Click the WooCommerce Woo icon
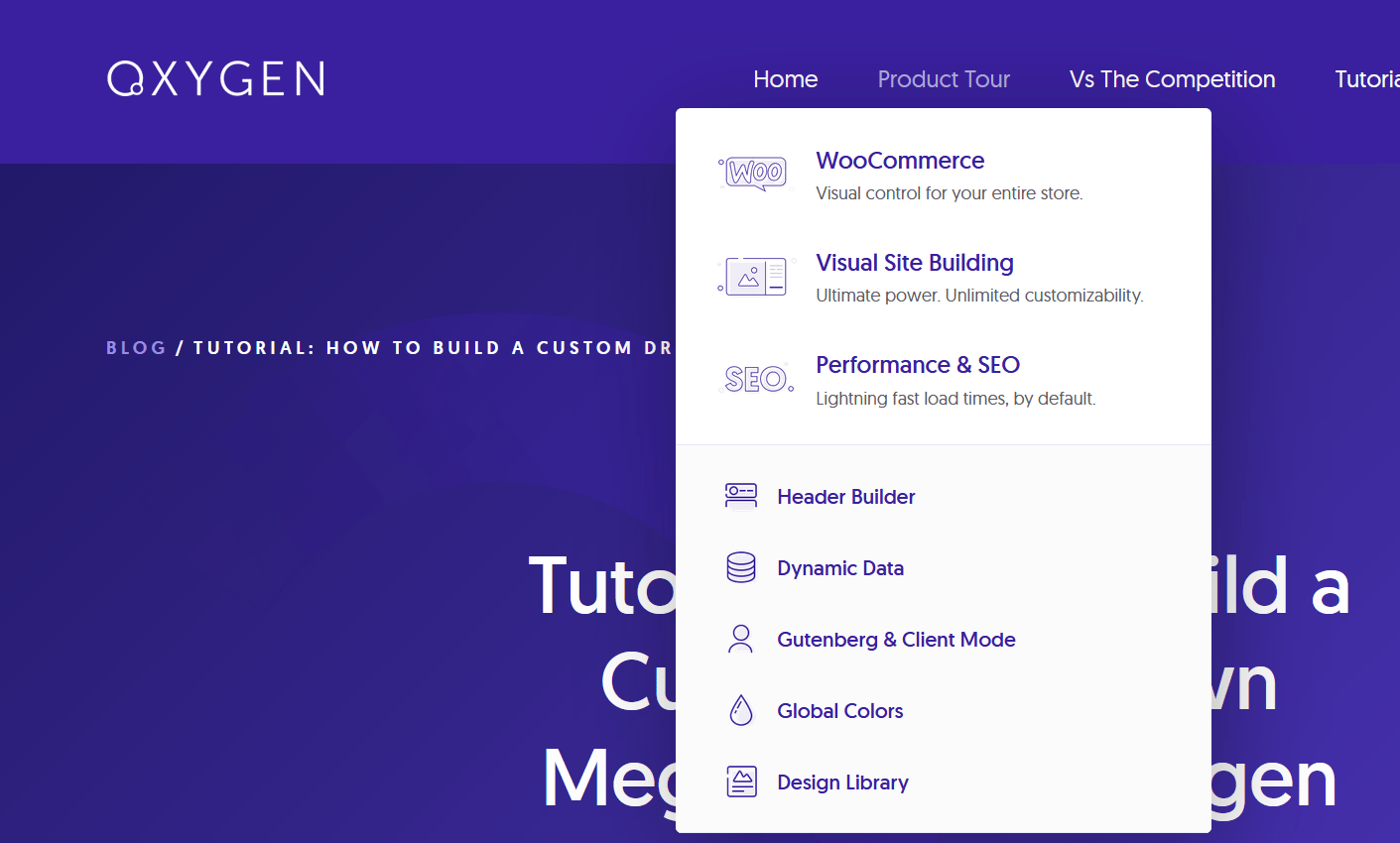 click(755, 174)
